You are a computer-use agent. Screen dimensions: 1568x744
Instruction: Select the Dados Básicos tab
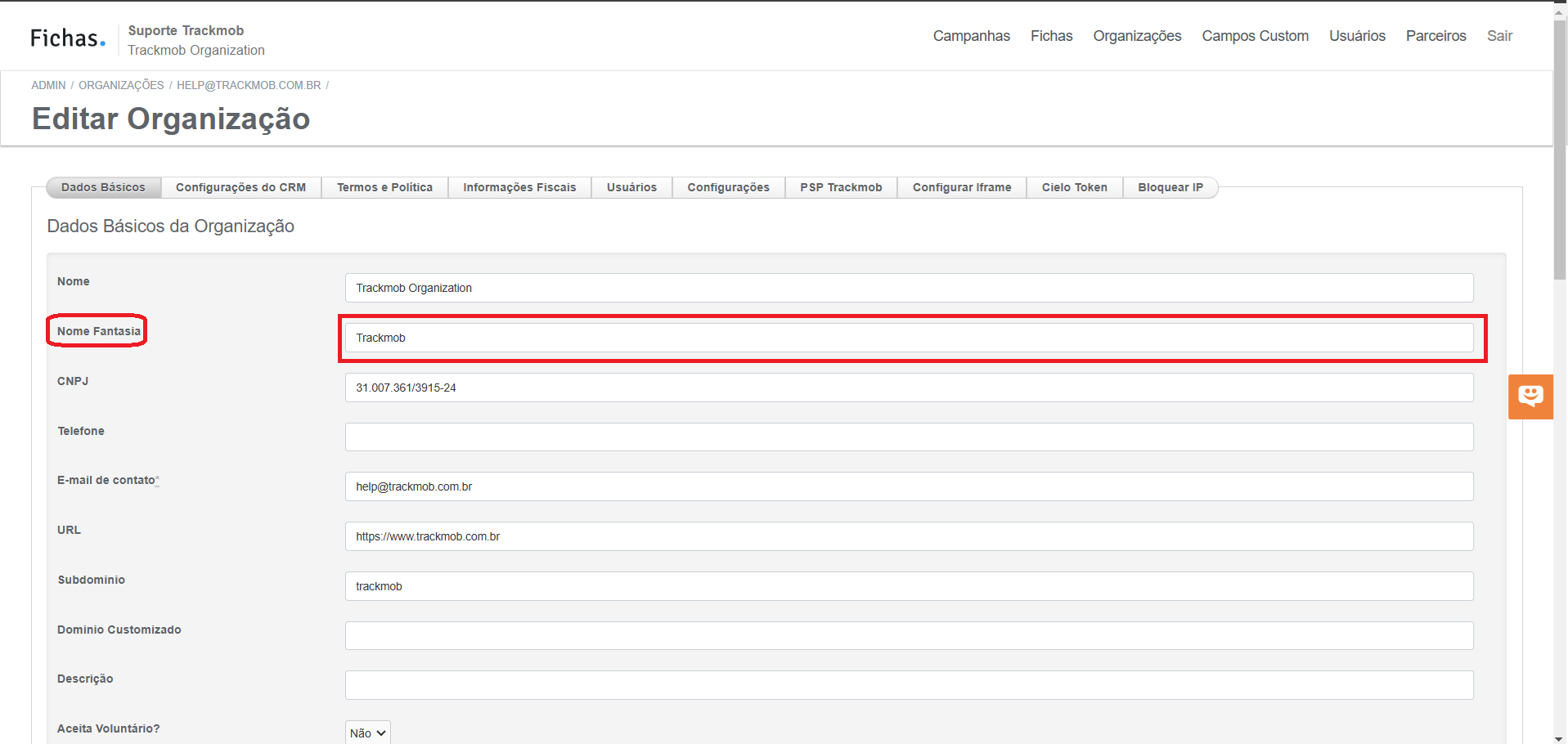103,187
